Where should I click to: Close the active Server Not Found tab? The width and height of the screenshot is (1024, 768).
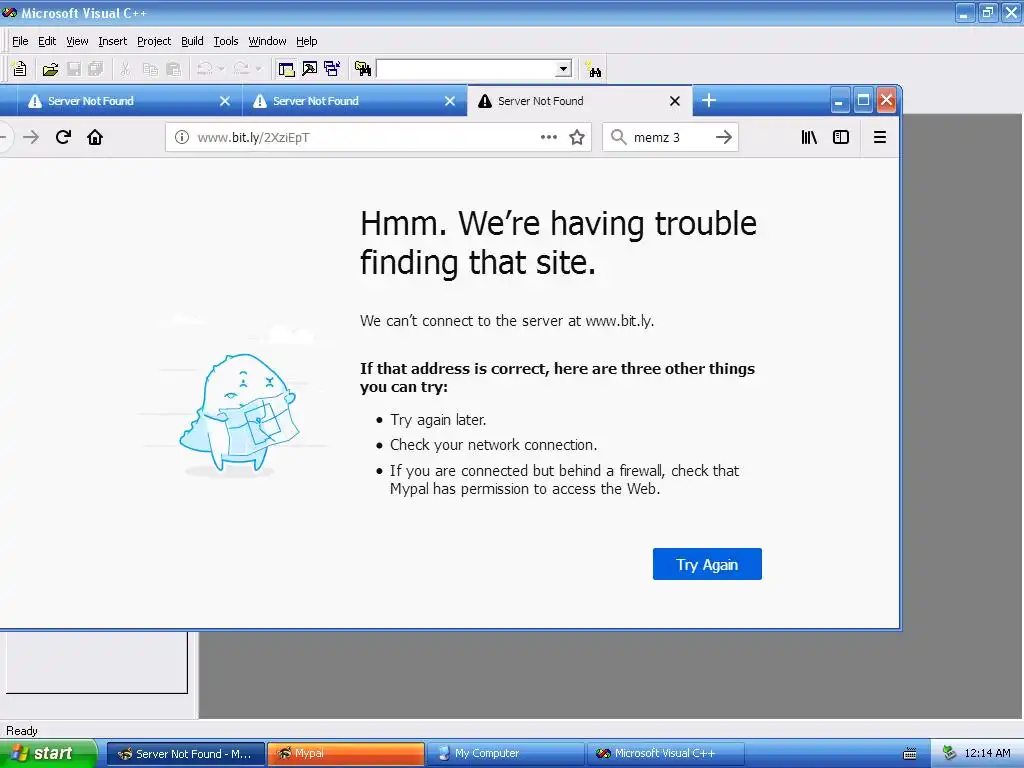(675, 101)
